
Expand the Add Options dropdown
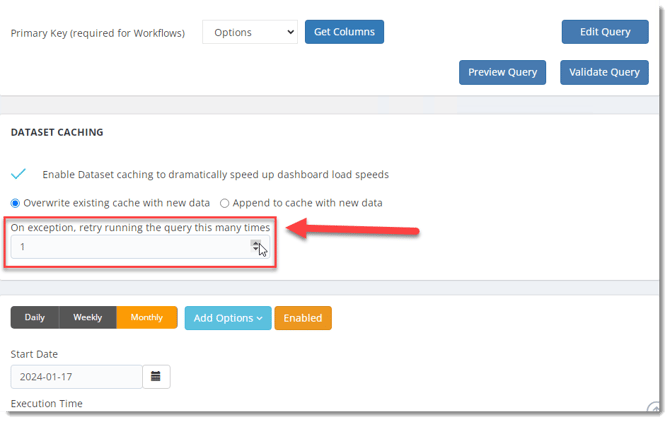click(x=228, y=318)
